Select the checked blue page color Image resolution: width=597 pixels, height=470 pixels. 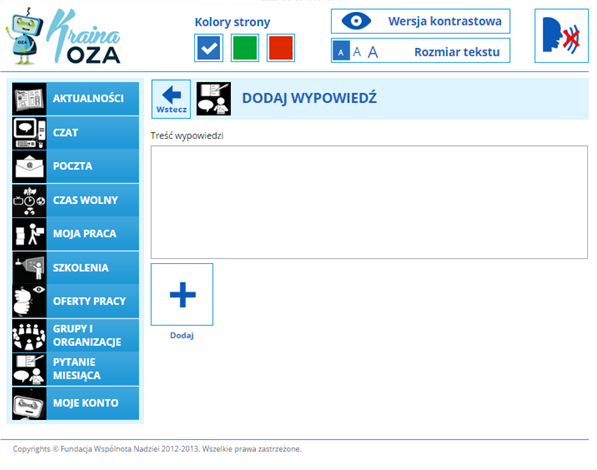coord(209,48)
